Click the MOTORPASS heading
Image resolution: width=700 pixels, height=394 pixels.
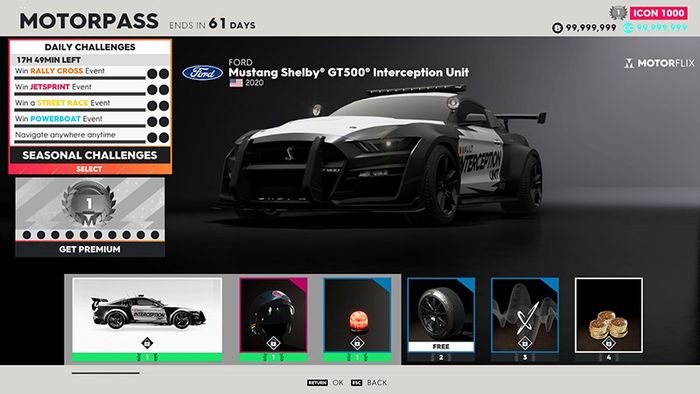pyautogui.click(x=89, y=21)
